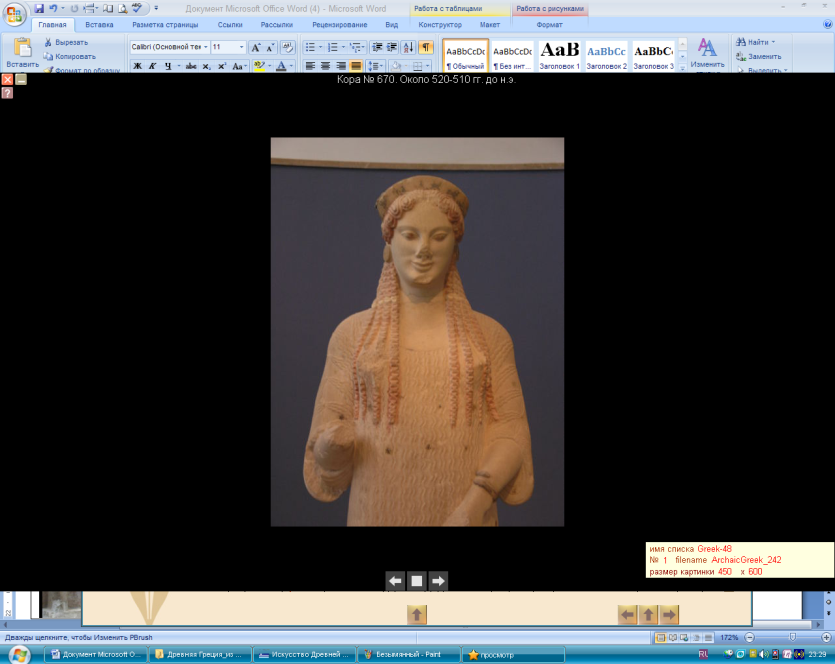This screenshot has width=835, height=664.
Task: Go to previous image with left arrow under picture
Action: [x=395, y=581]
